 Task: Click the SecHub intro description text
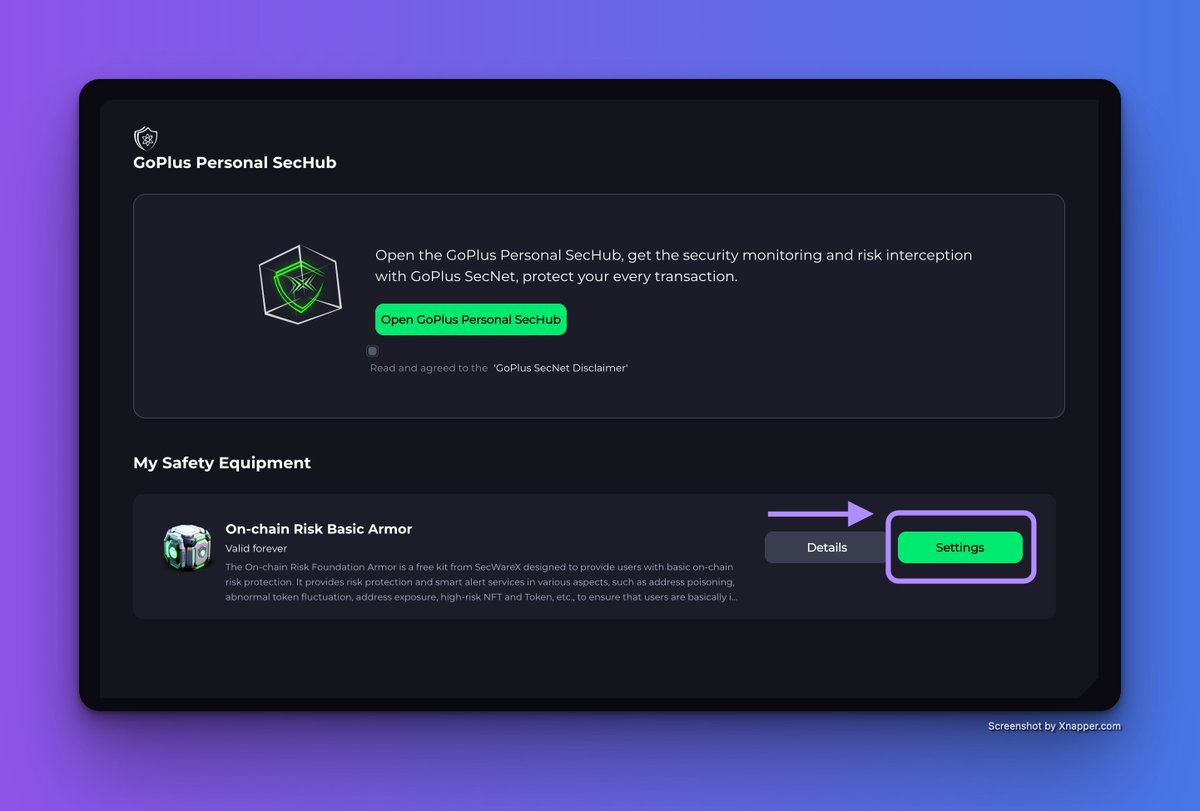674,266
